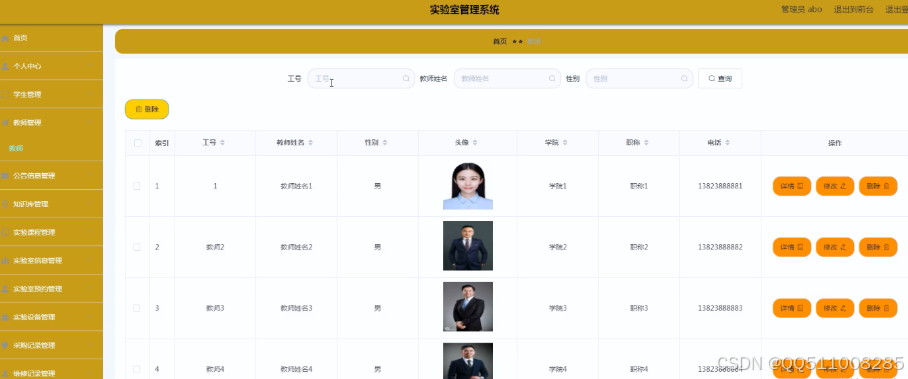Screen dimensions: 908x379
Task: Click the magnifier icon in 工号 field
Action: (406, 78)
